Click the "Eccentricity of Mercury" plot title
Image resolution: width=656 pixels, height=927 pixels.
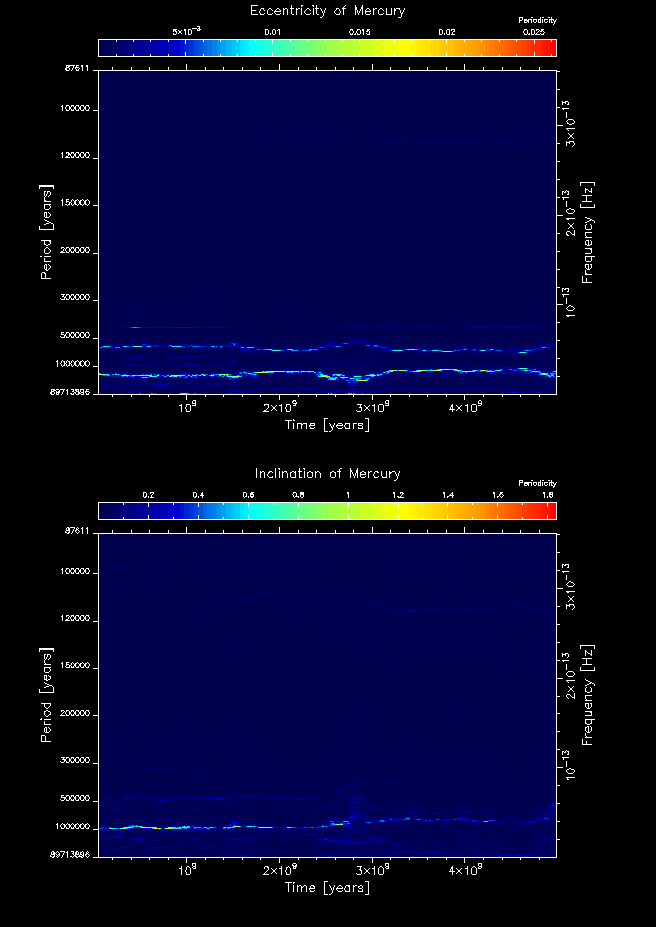(x=327, y=11)
